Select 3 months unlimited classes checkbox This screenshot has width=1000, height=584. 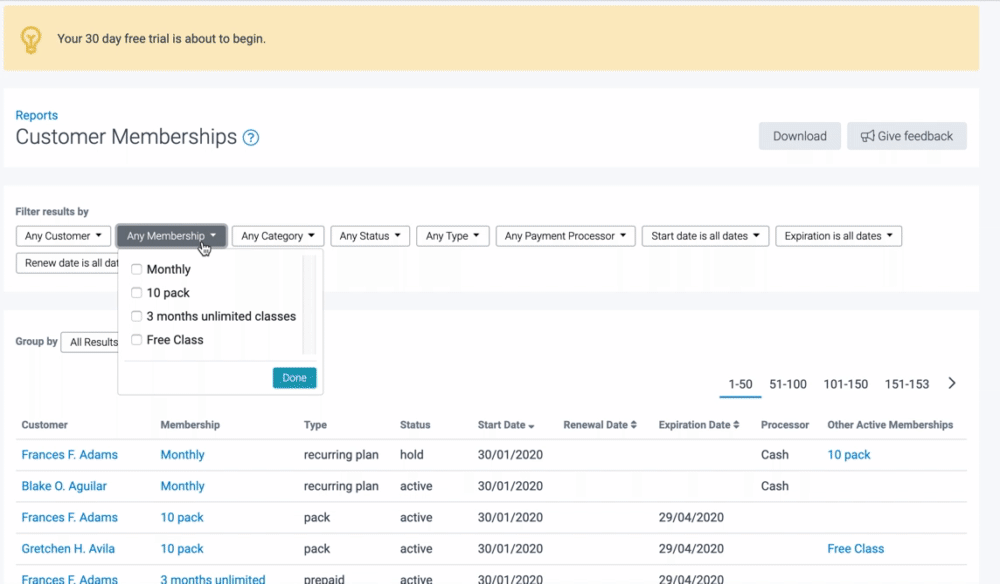pos(137,317)
